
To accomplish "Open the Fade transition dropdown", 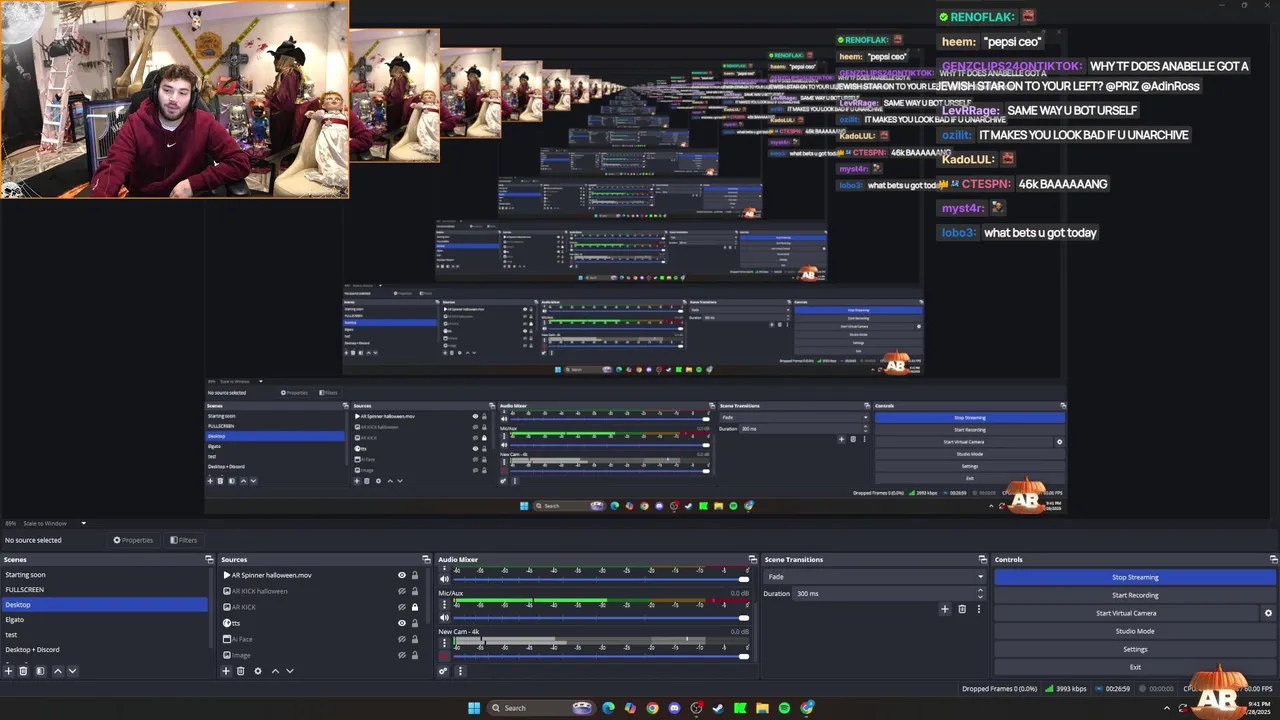I will pos(875,577).
